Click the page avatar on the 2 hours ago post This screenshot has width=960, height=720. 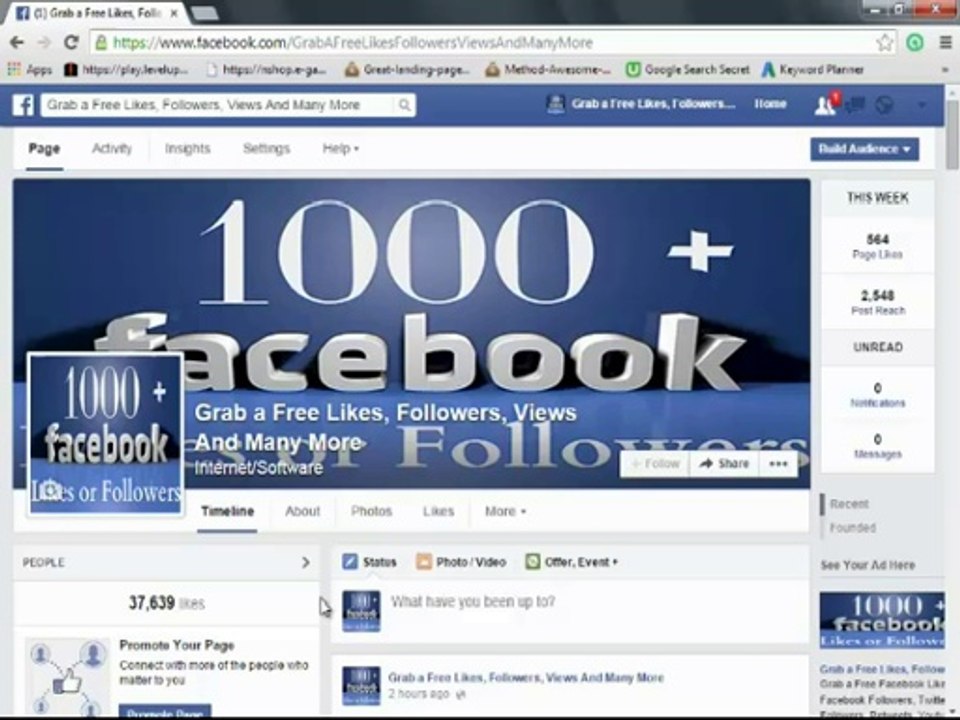coord(361,686)
